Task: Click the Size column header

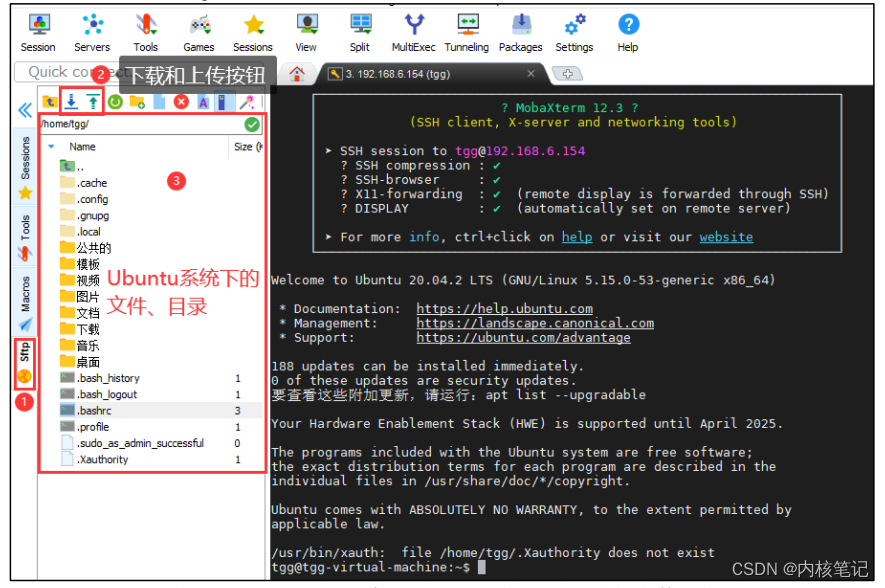Action: click(x=247, y=147)
